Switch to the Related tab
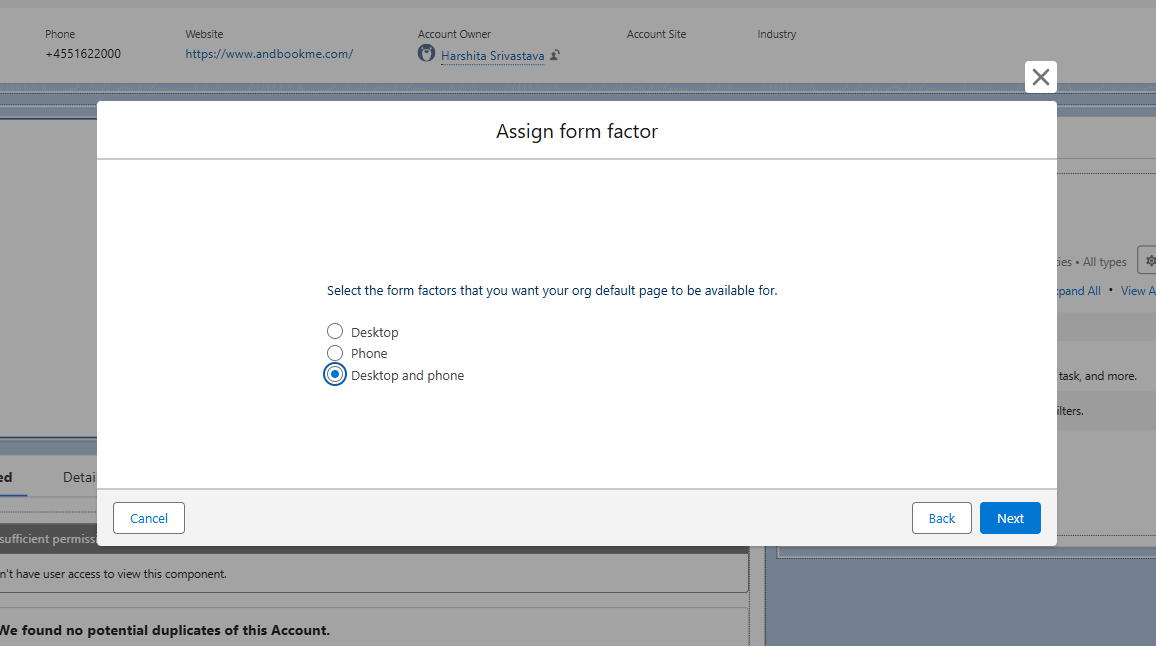 pos(8,477)
